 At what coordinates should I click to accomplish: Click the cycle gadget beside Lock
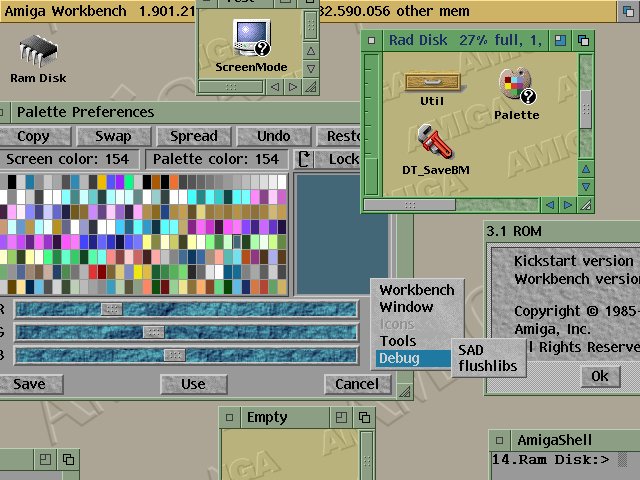coord(305,159)
